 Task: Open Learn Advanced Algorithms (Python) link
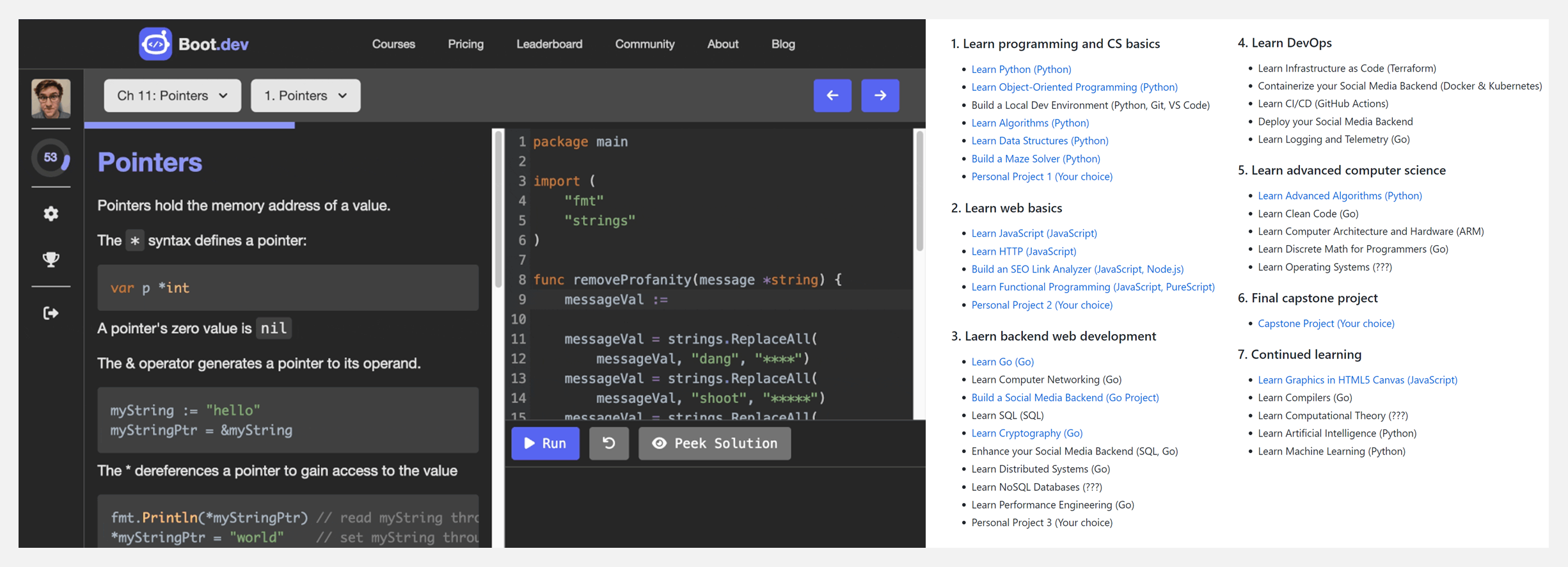(x=1340, y=196)
